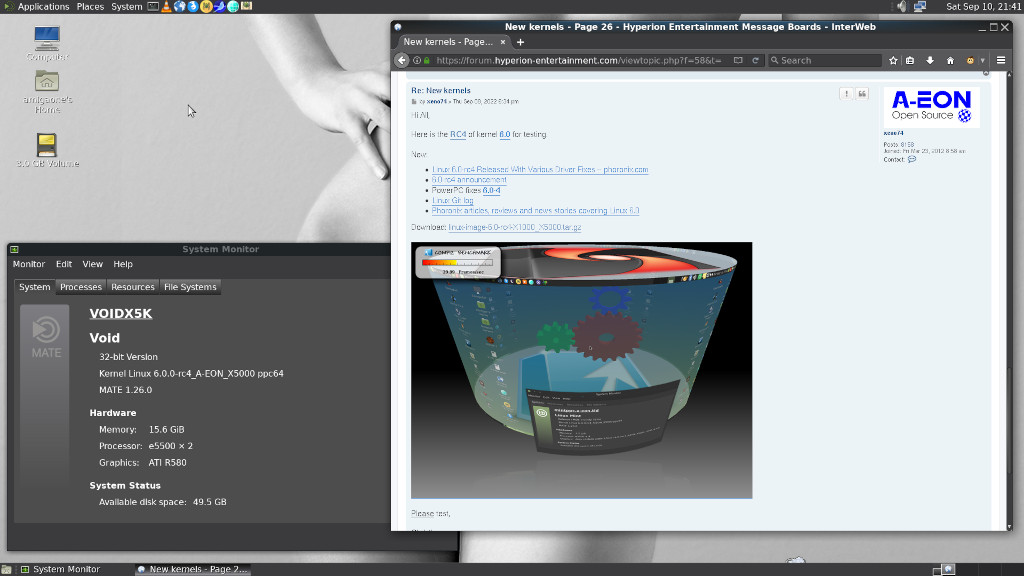Open the Monitor menu in System Monitor

point(29,264)
